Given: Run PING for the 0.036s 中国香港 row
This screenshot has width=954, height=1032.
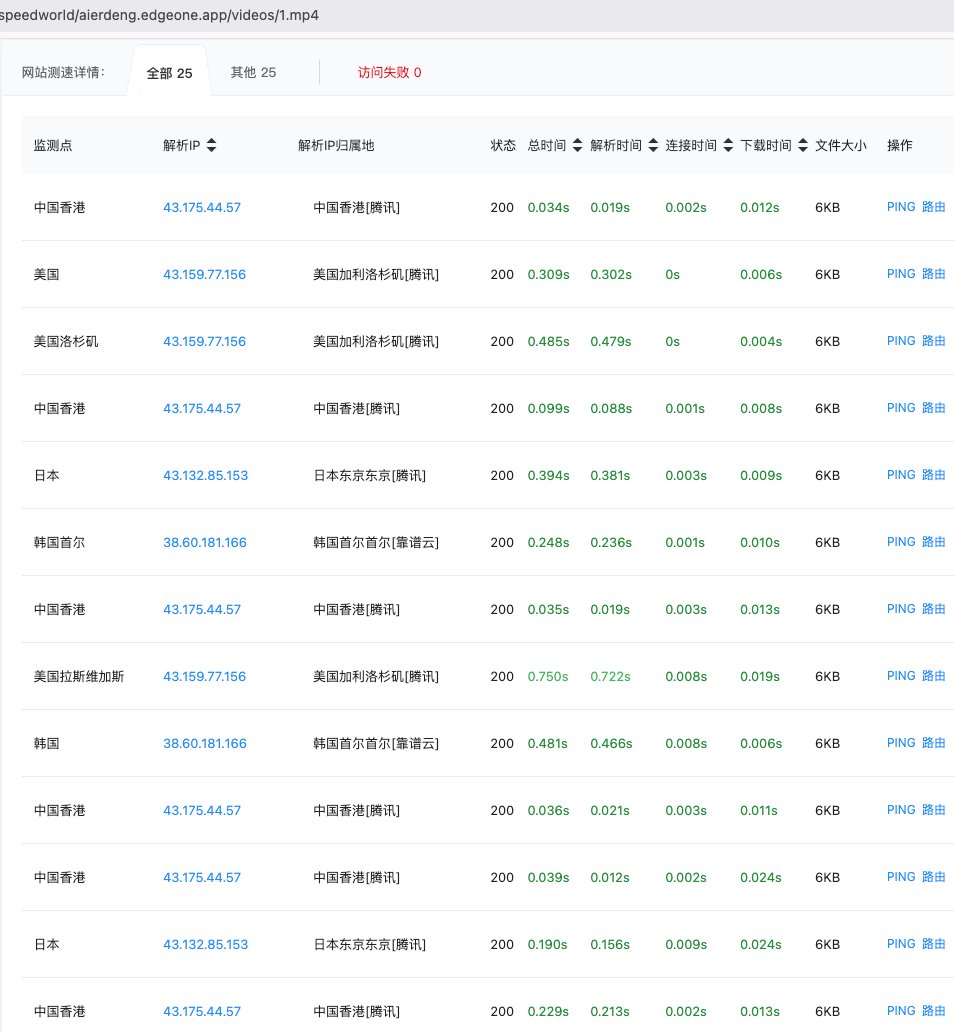Looking at the screenshot, I should [x=901, y=810].
